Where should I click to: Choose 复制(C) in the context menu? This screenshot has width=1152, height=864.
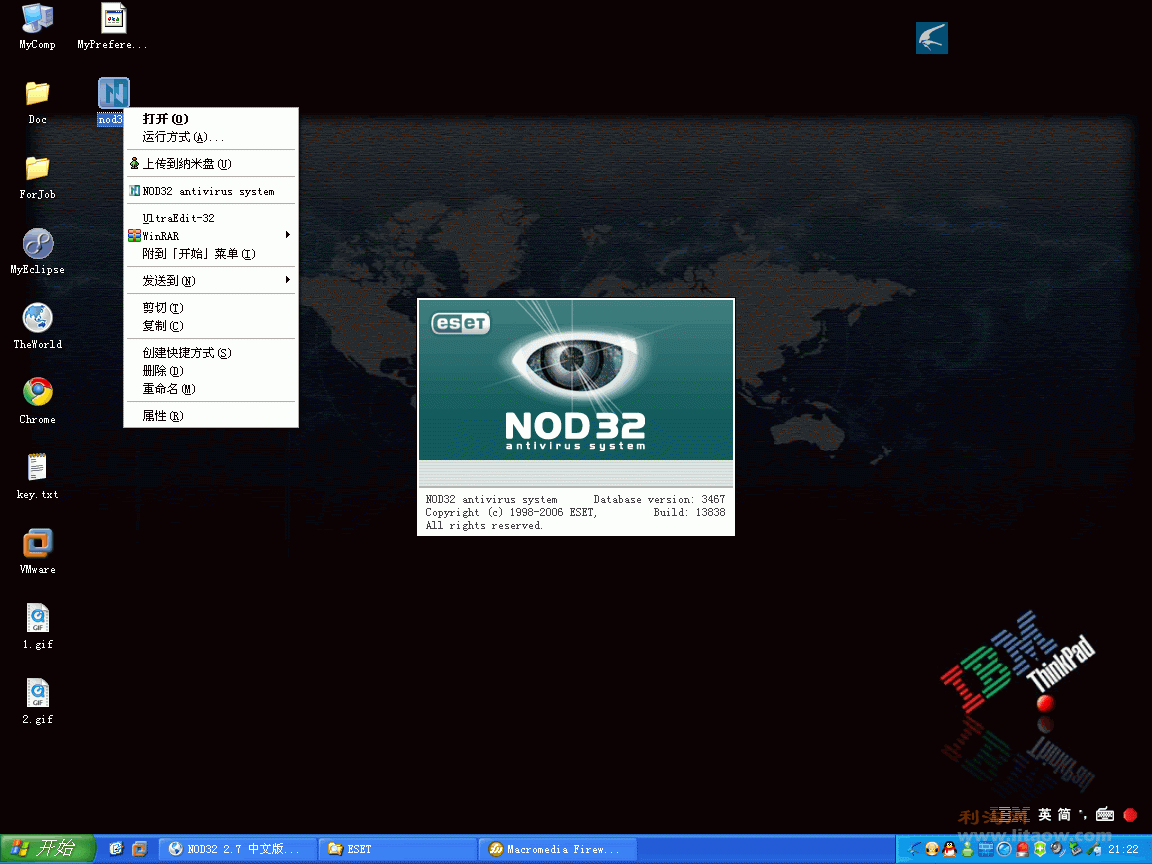211,325
